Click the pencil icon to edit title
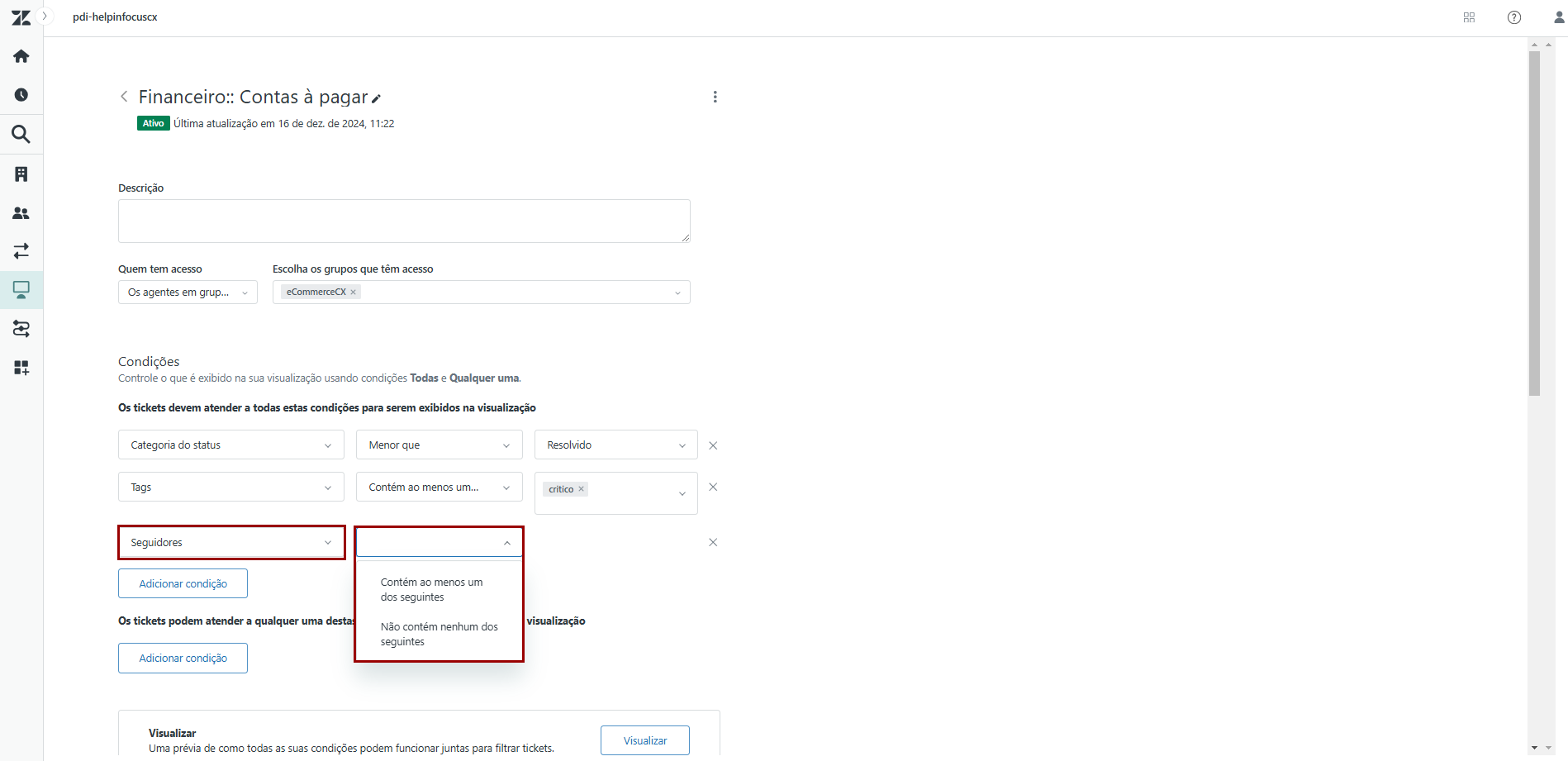1568x761 pixels. 377,99
